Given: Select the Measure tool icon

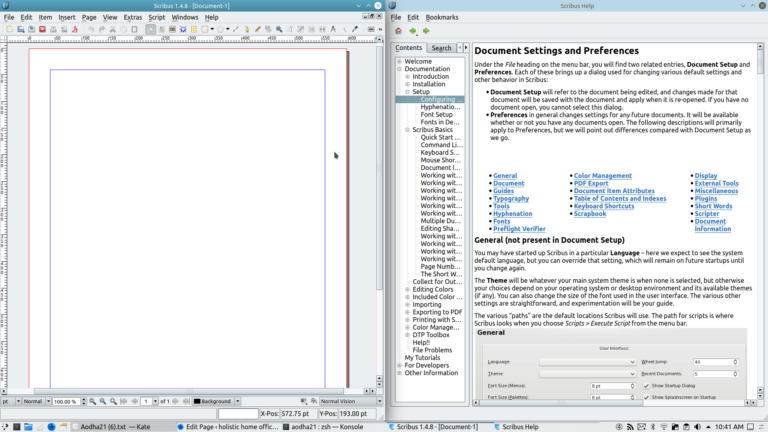Looking at the screenshot, I should [x=333, y=29].
